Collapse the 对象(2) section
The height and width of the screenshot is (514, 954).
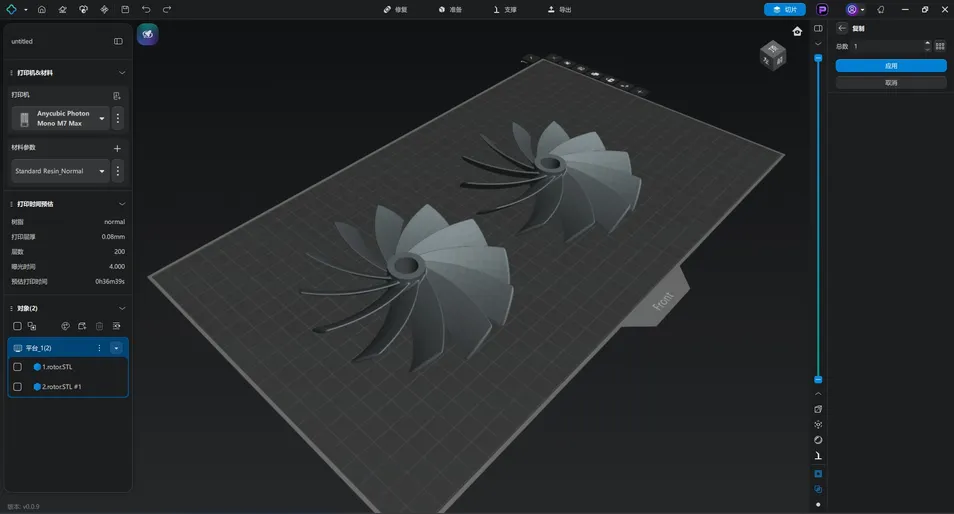122,308
